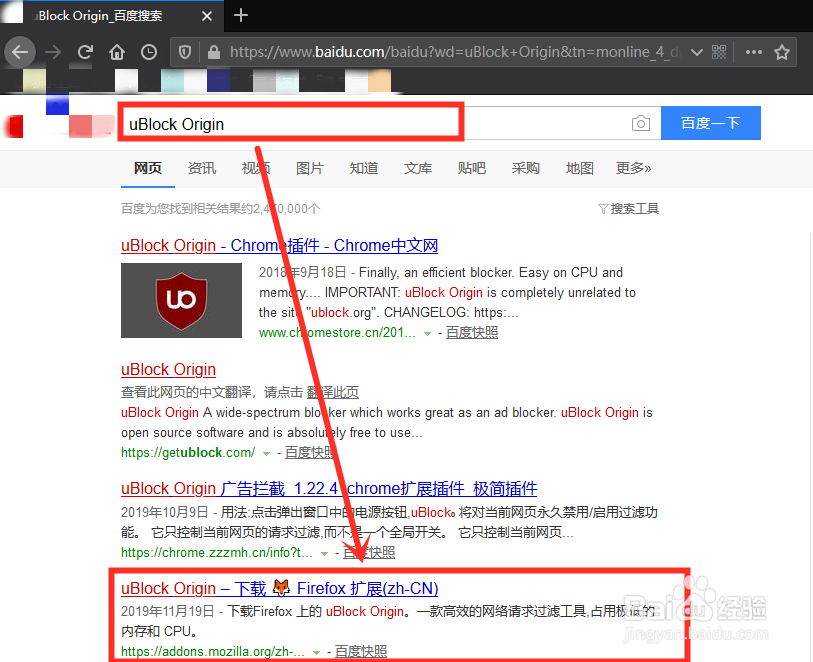Open 百度快照 for chromestore result
Image resolution: width=813 pixels, height=662 pixels.
coord(472,332)
